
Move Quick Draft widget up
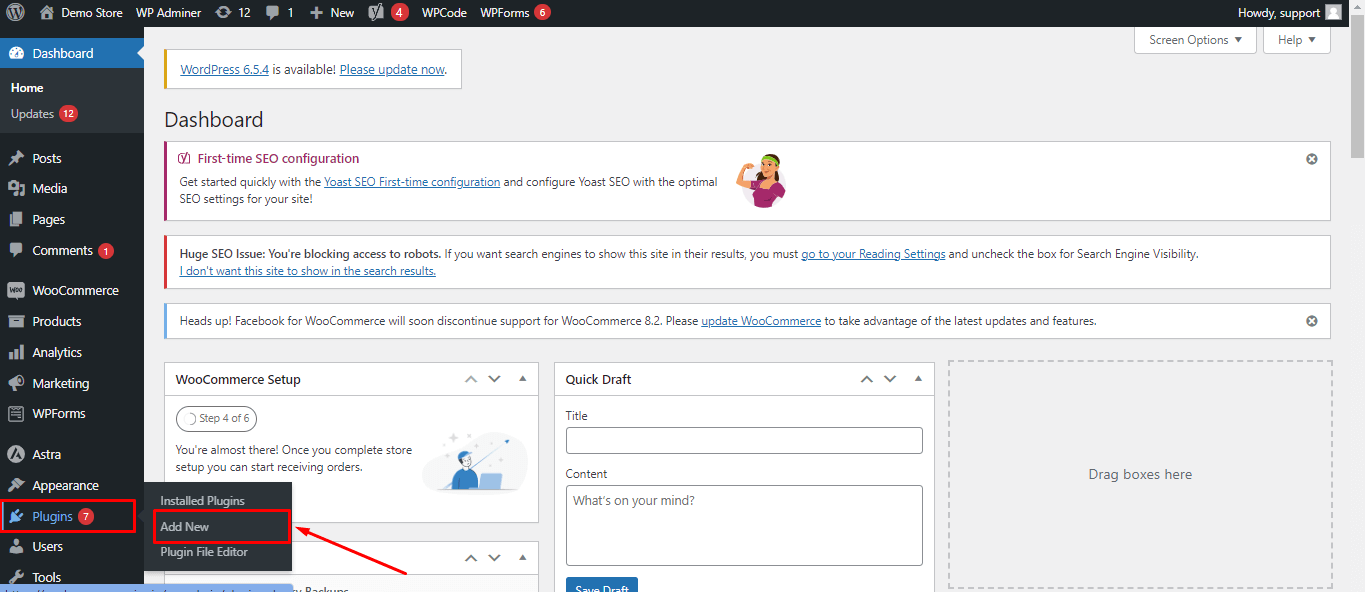coord(867,379)
